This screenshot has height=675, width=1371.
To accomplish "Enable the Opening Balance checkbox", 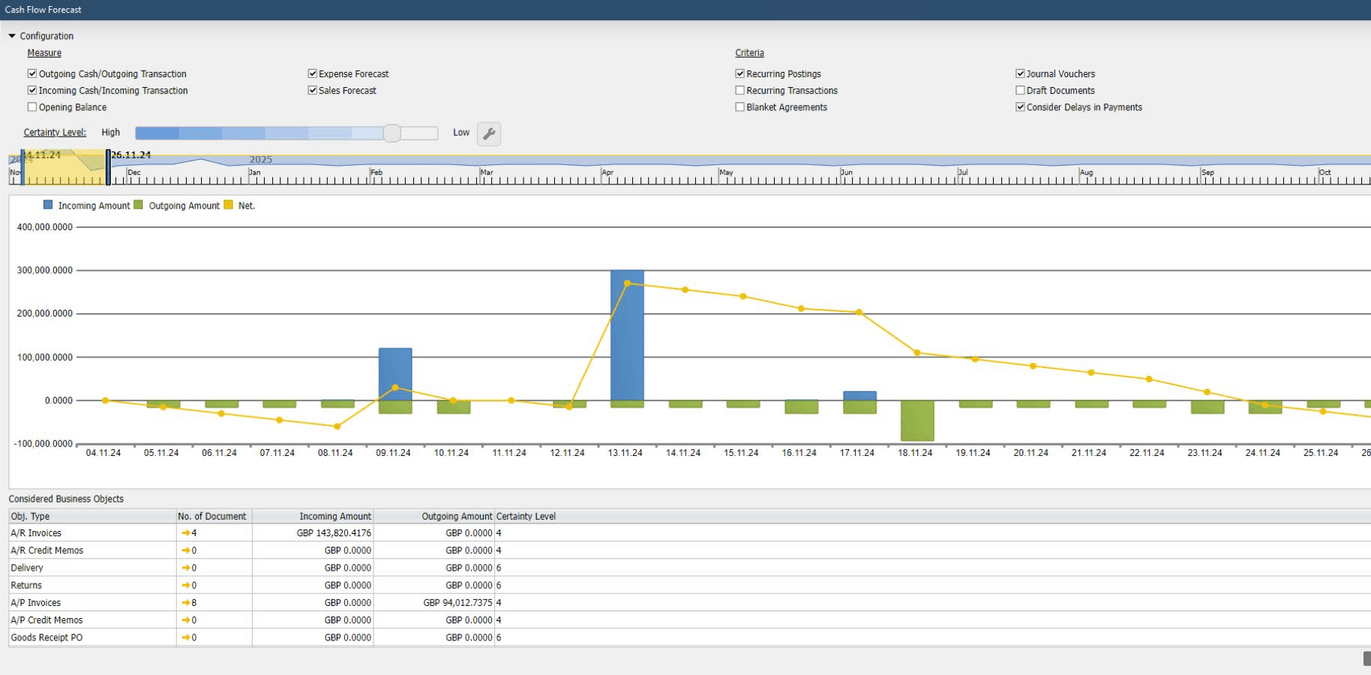I will [32, 107].
